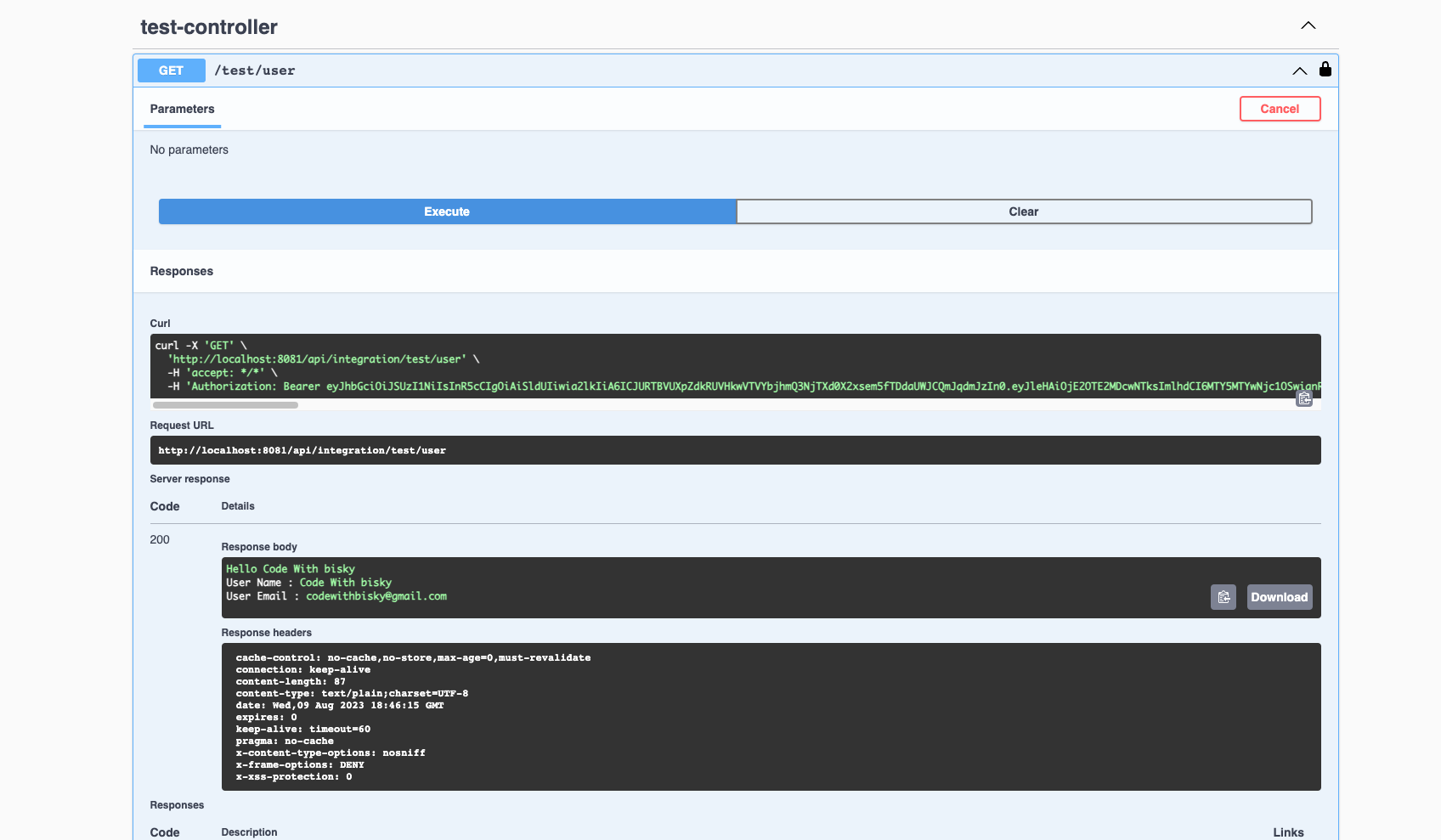Click the 'User Name : Code With bisky' line
The image size is (1441, 840).
point(308,583)
